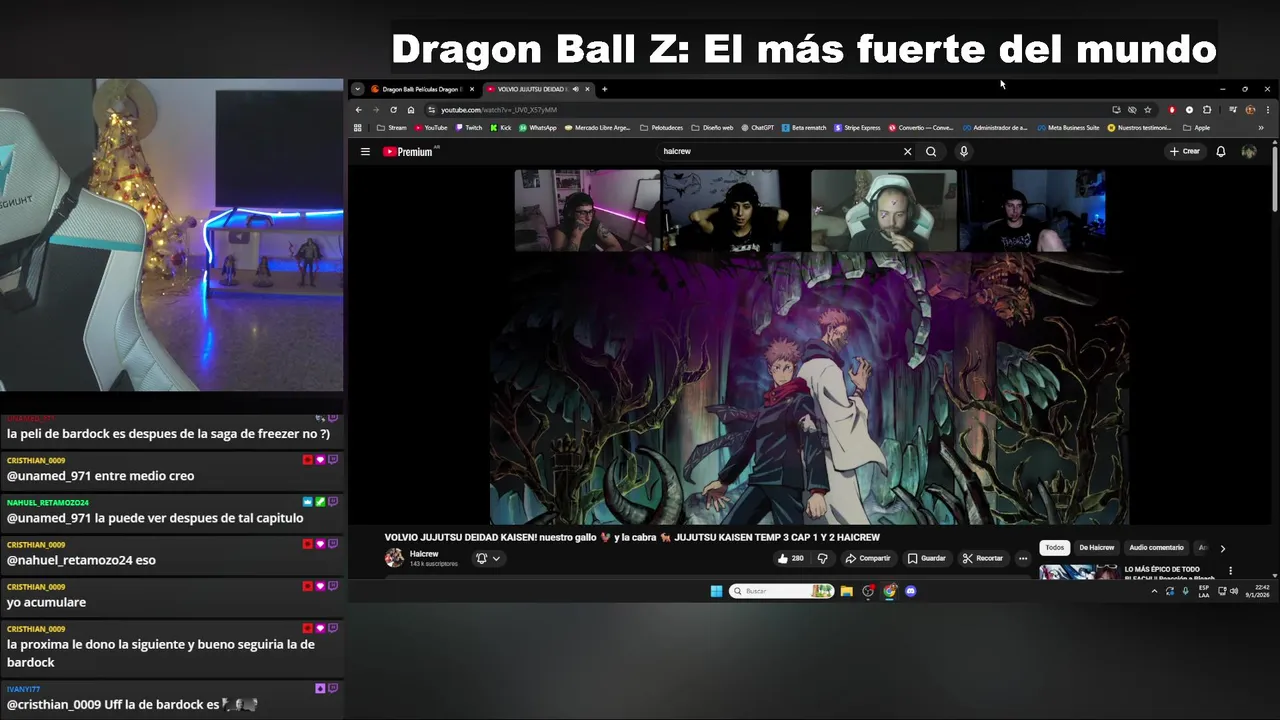The image size is (1280, 720).
Task: Reload the current page
Action: click(x=393, y=110)
